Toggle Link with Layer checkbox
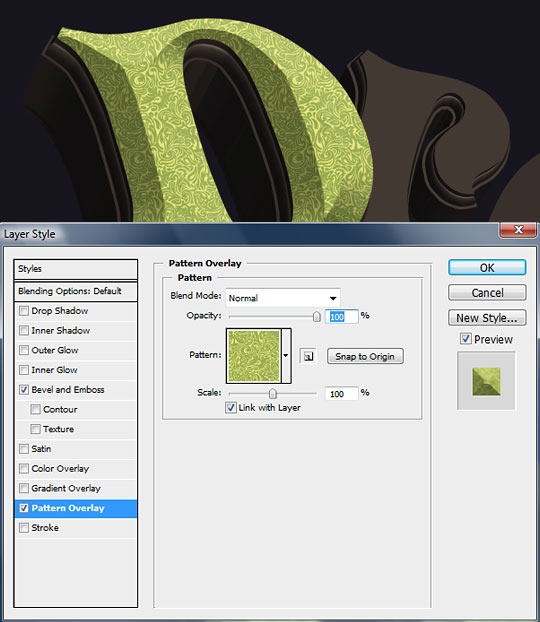This screenshot has width=540, height=622. [231, 407]
